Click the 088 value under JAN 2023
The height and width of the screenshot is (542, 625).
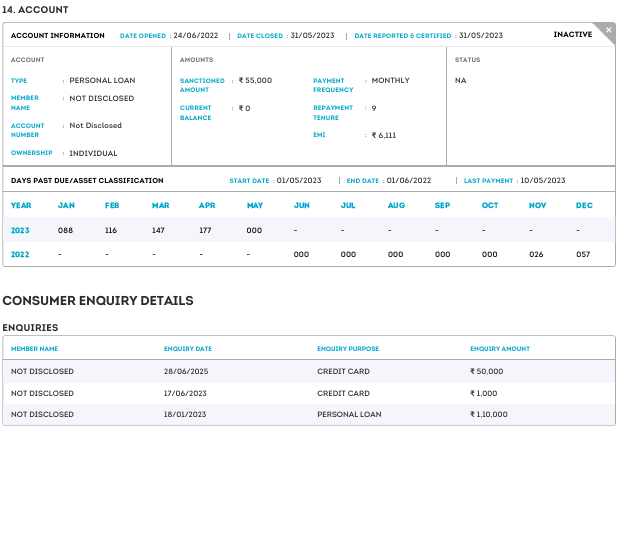point(65,230)
